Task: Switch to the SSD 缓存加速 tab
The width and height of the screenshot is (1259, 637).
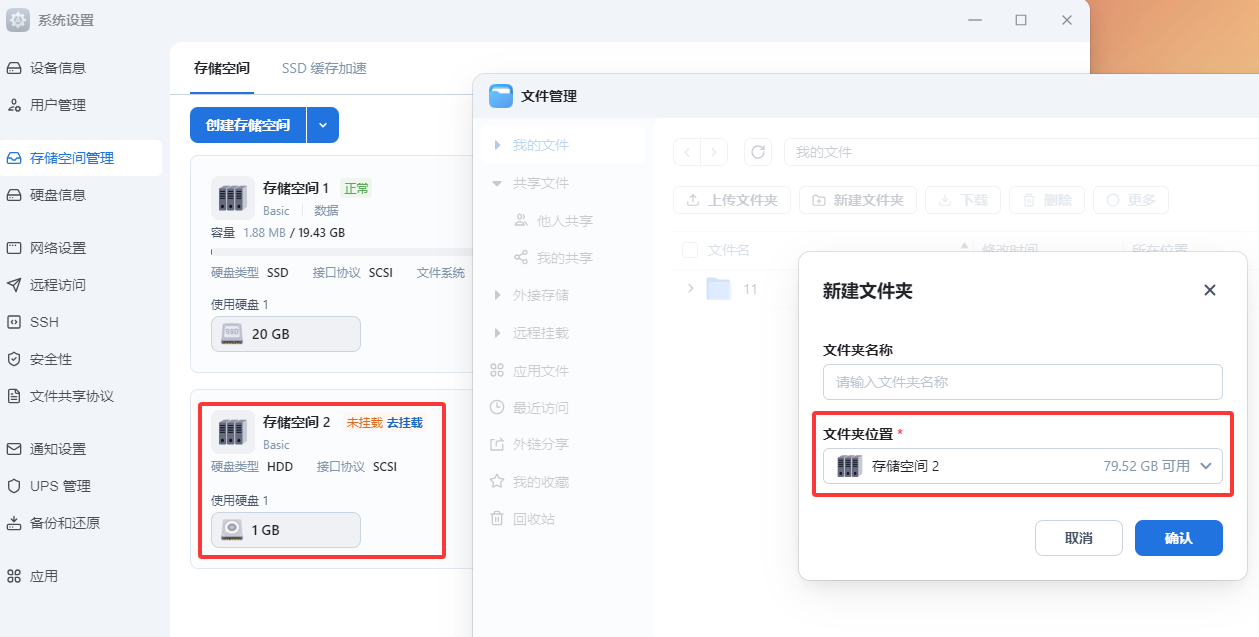Action: (x=324, y=68)
